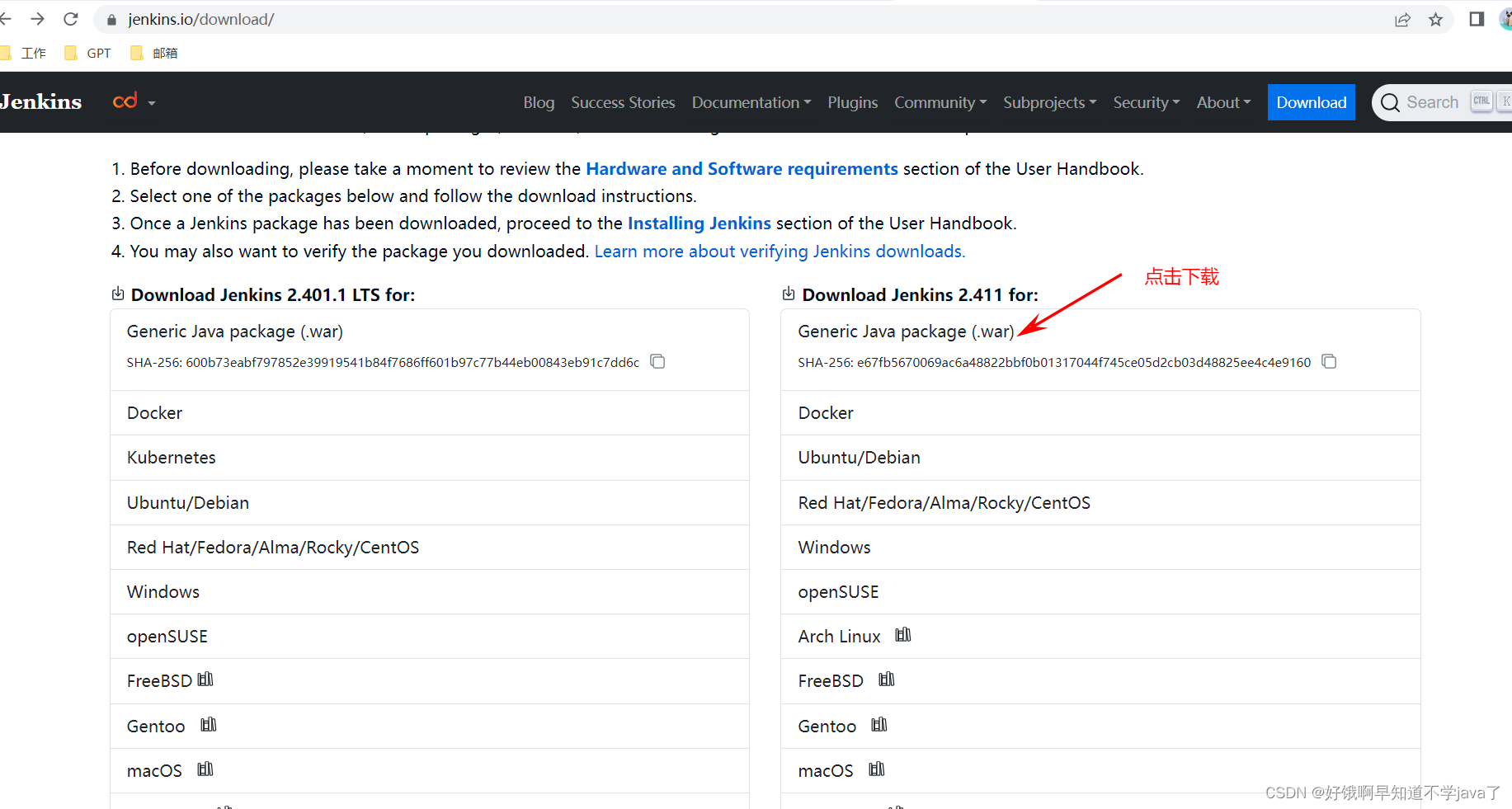Click the Jenkins logo text
The image size is (1512, 809).
point(41,101)
